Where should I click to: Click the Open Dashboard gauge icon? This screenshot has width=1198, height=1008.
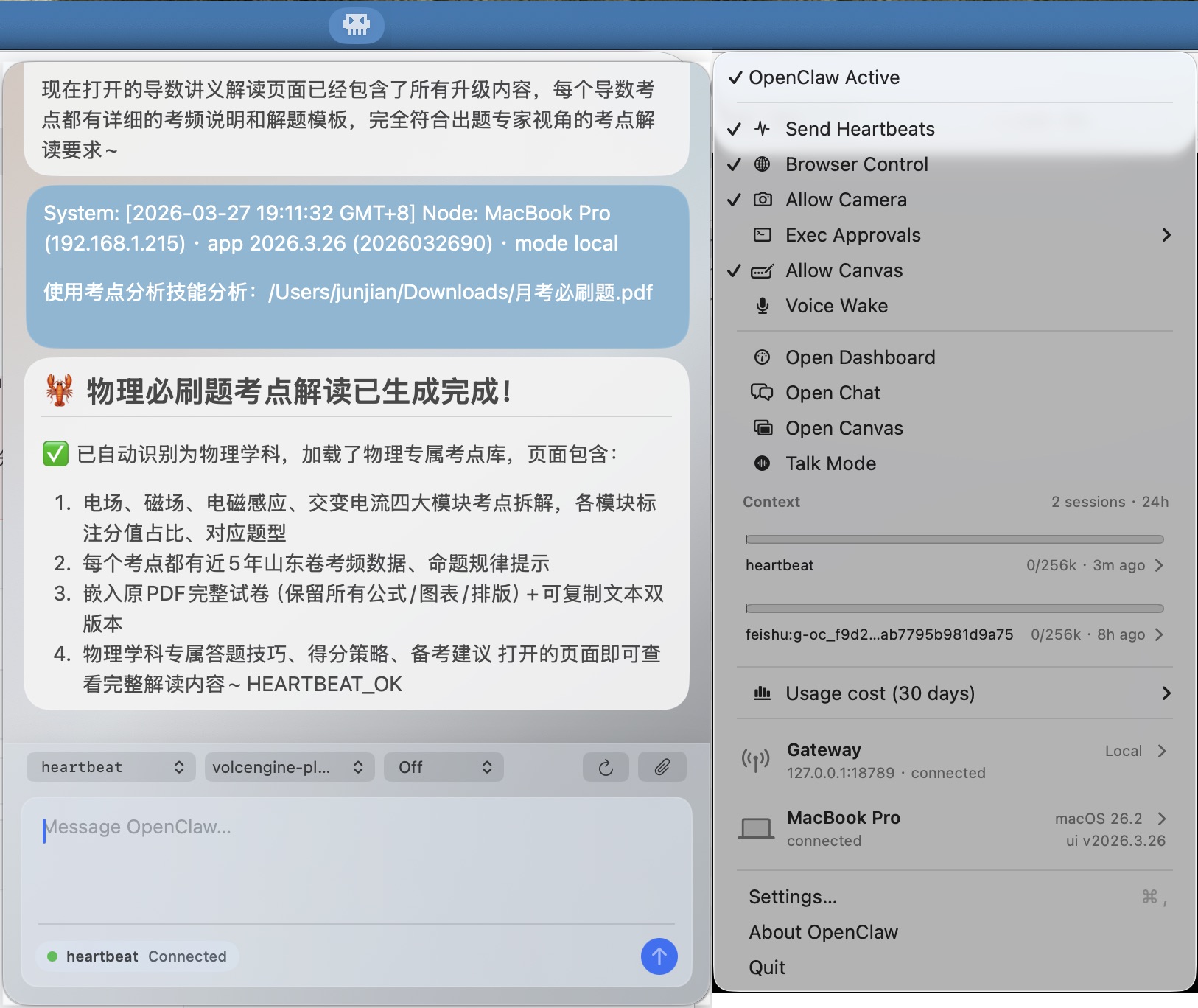[x=762, y=357]
